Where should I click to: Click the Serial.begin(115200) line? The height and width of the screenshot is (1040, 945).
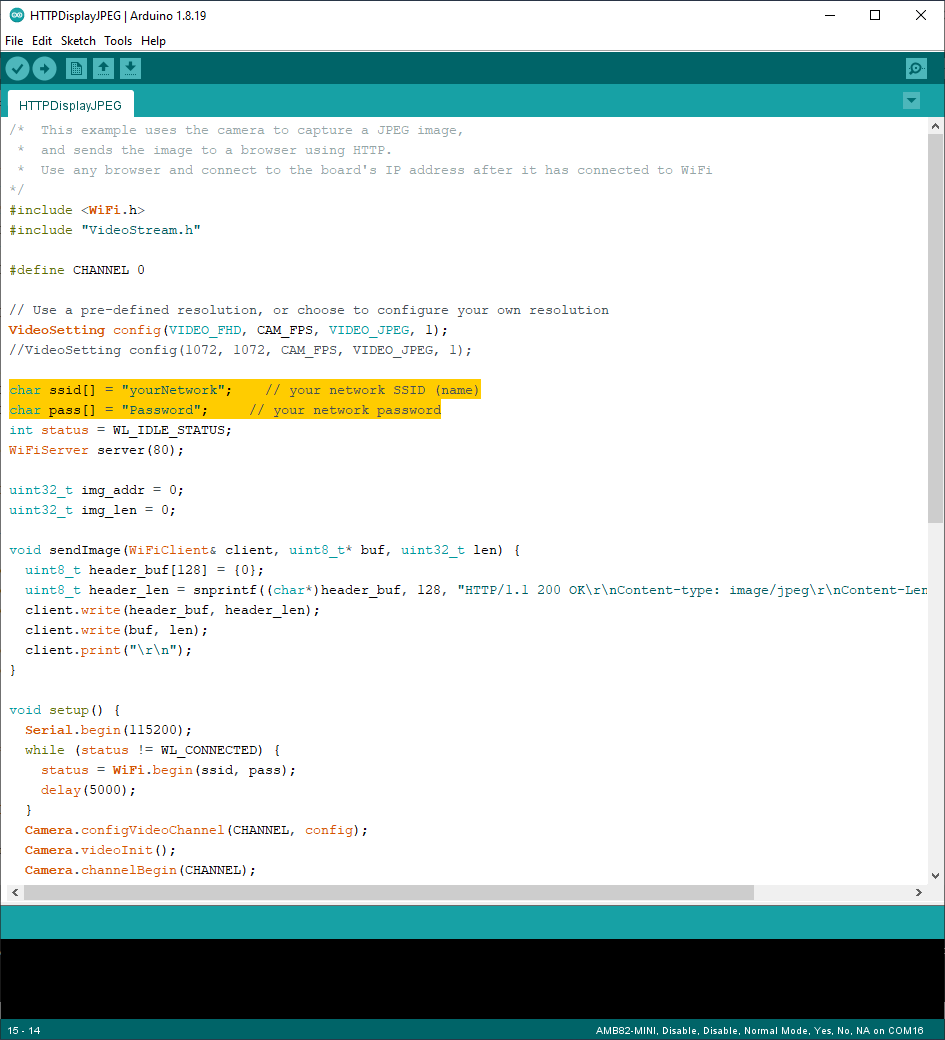click(x=109, y=730)
